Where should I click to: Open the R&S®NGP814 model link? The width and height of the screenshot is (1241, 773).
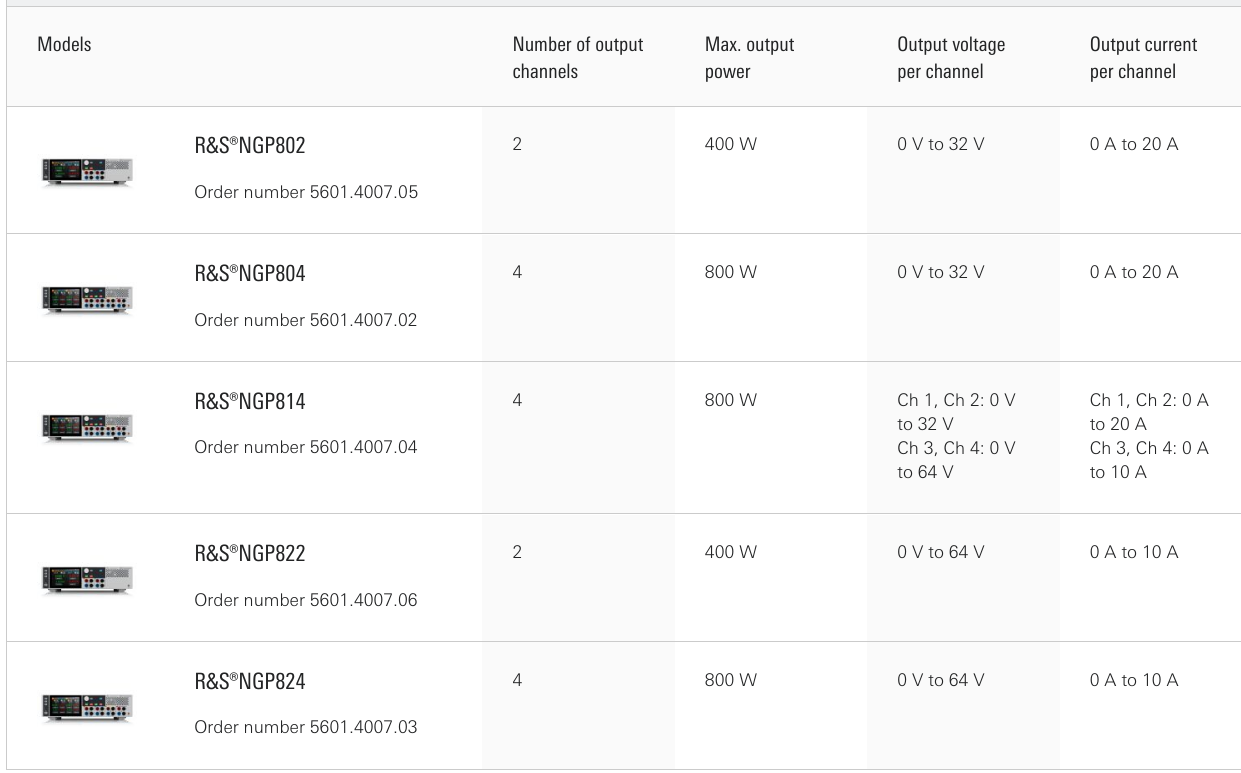pos(250,401)
